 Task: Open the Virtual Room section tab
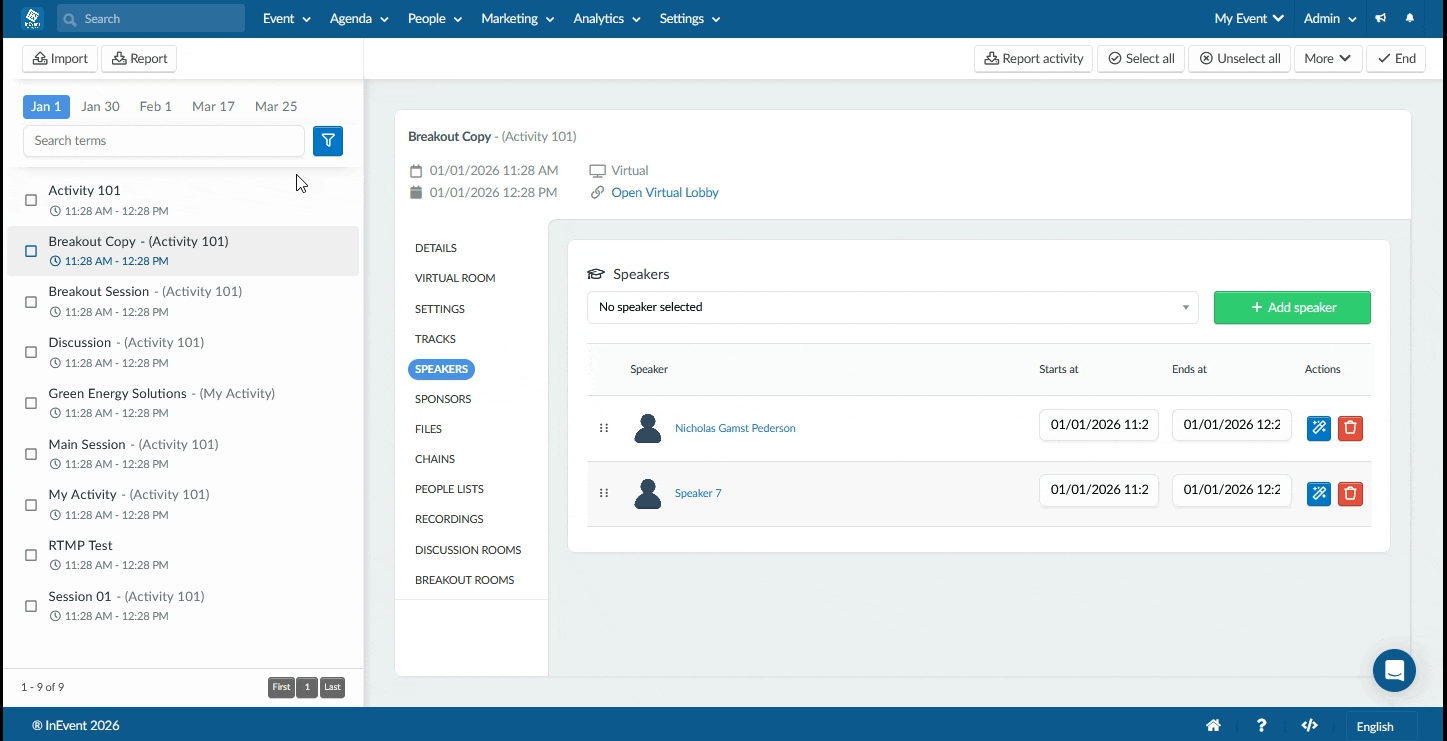455,278
